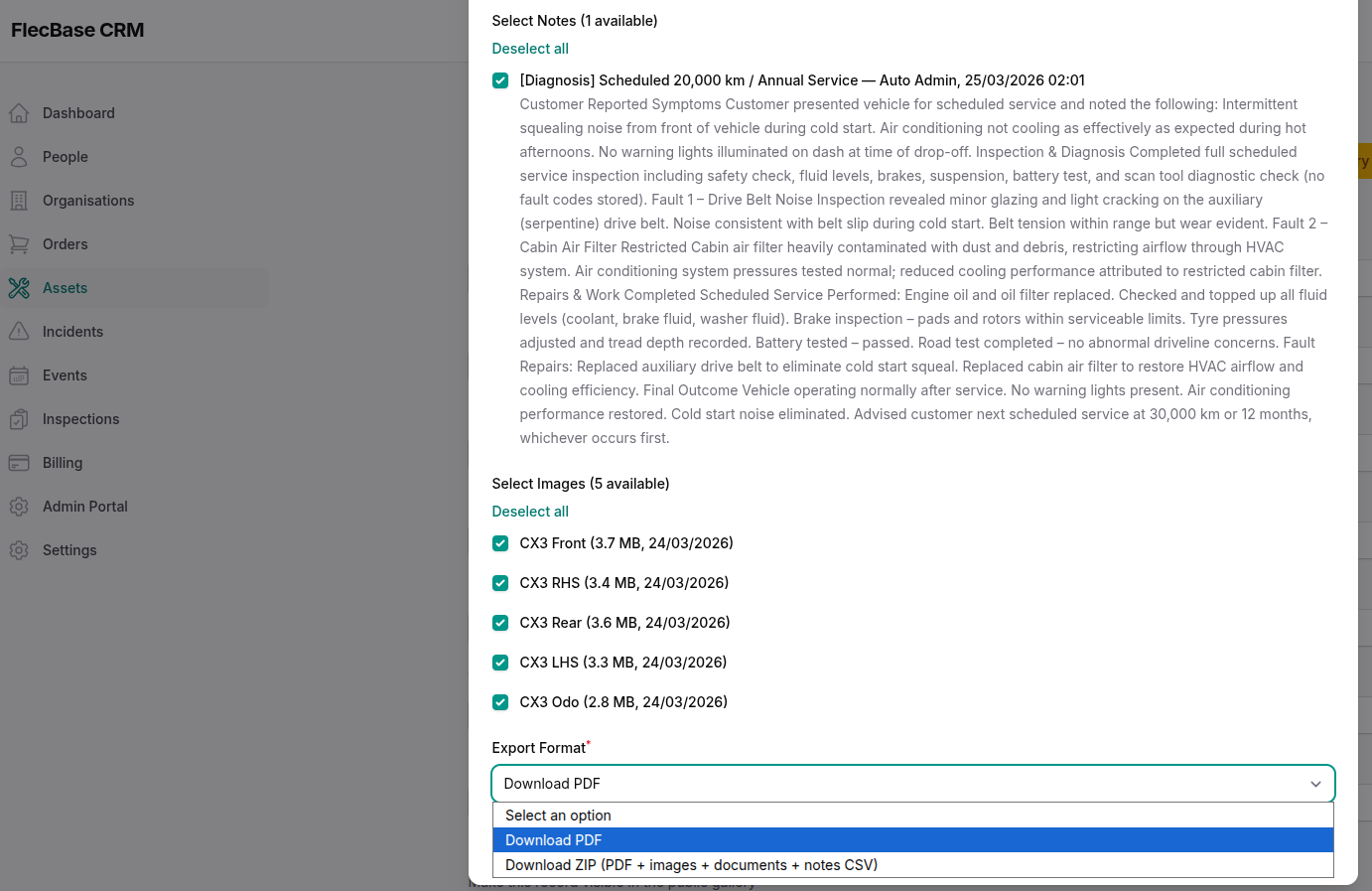Screen dimensions: 1372x891
Task: Open the Inspections clipboard icon
Action: 18,418
